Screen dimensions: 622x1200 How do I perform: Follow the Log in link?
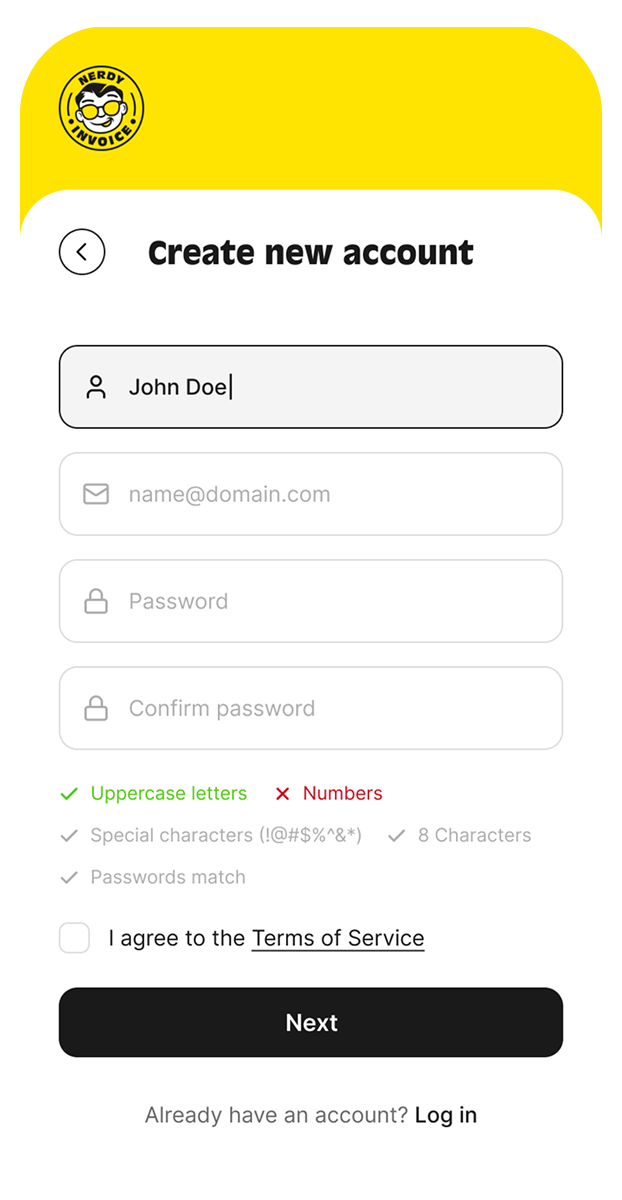(446, 1115)
